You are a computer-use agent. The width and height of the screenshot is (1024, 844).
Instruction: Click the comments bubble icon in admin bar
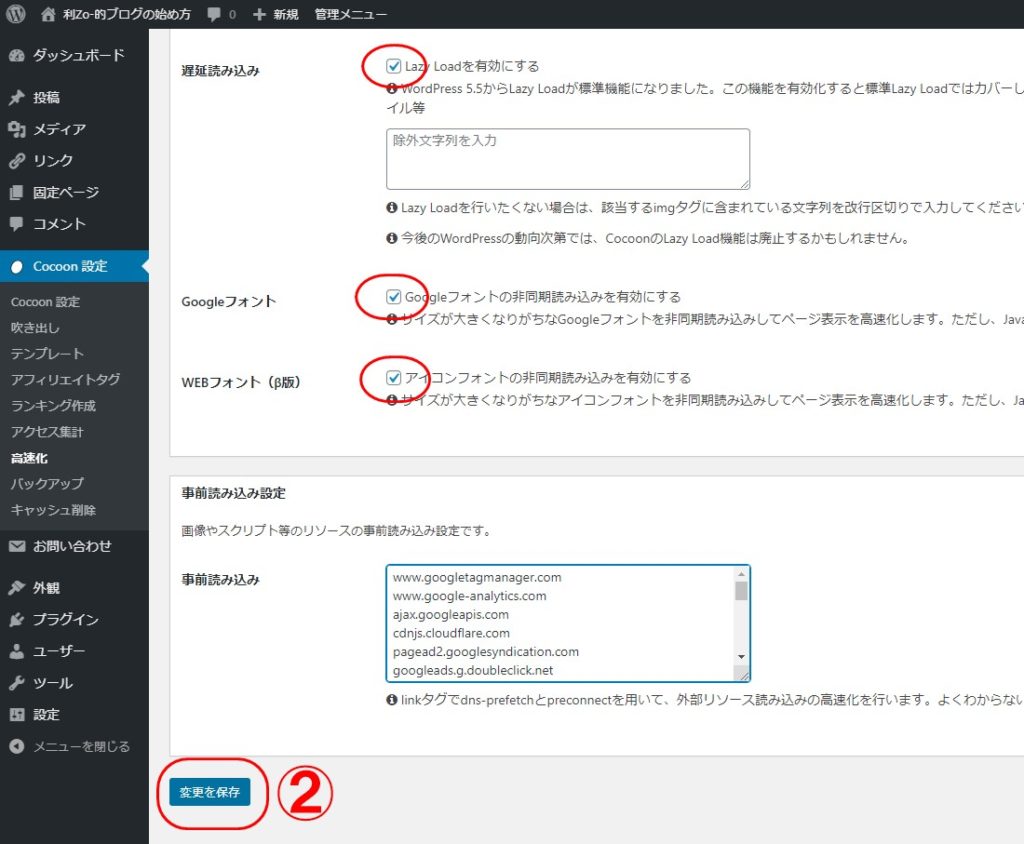214,15
